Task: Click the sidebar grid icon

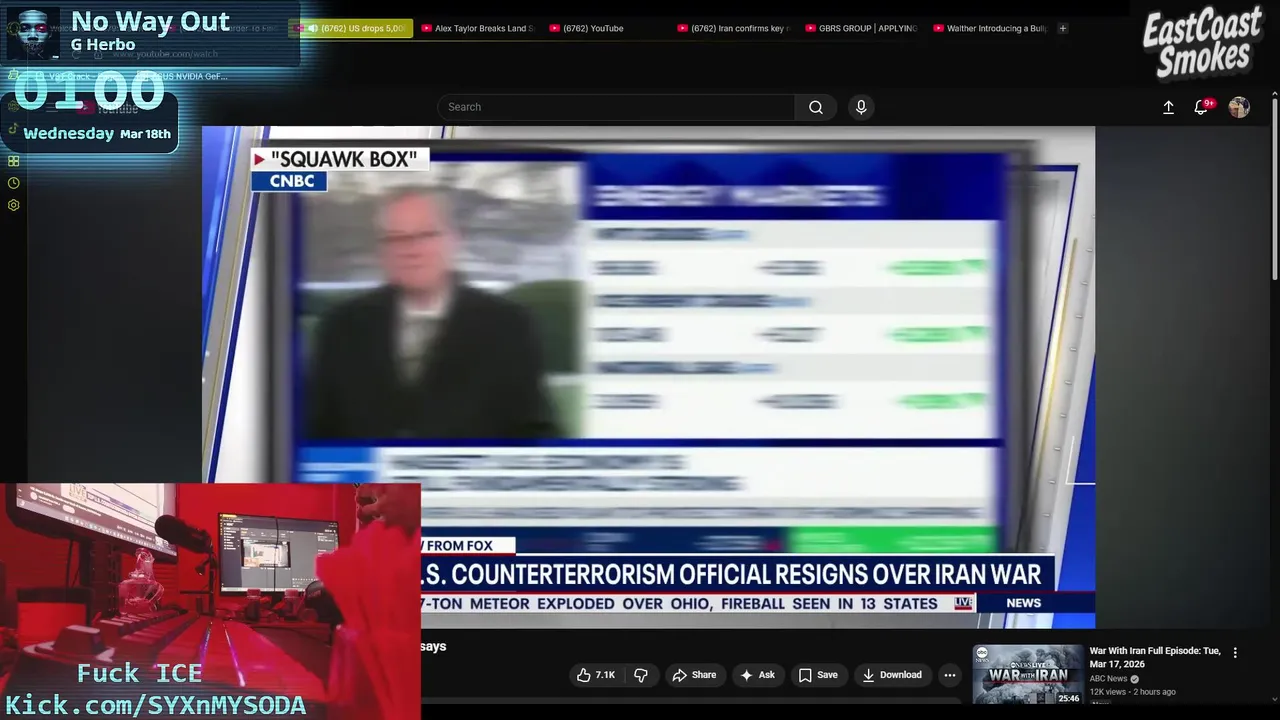Action: [14, 161]
